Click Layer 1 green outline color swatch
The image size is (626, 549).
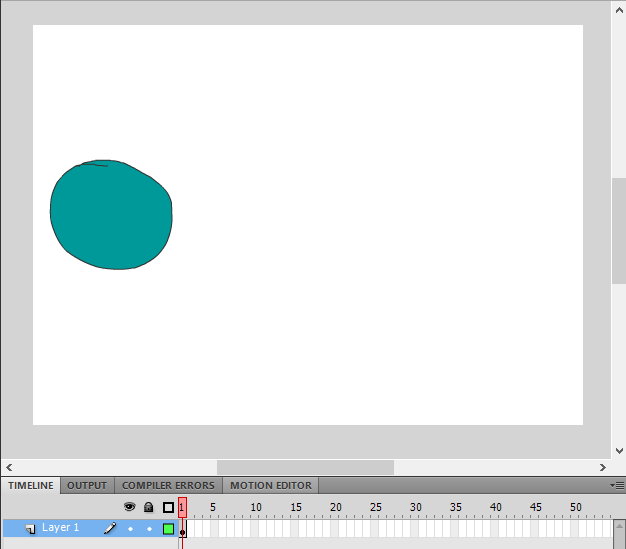click(168, 529)
